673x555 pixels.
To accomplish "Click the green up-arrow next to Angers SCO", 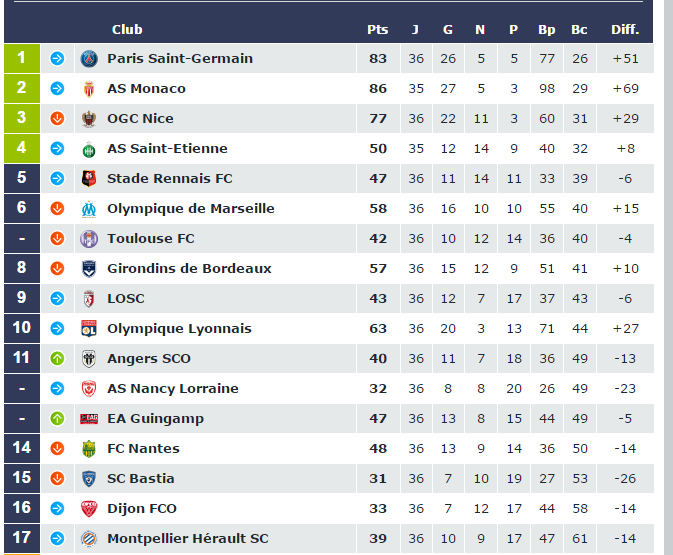I will (57, 359).
